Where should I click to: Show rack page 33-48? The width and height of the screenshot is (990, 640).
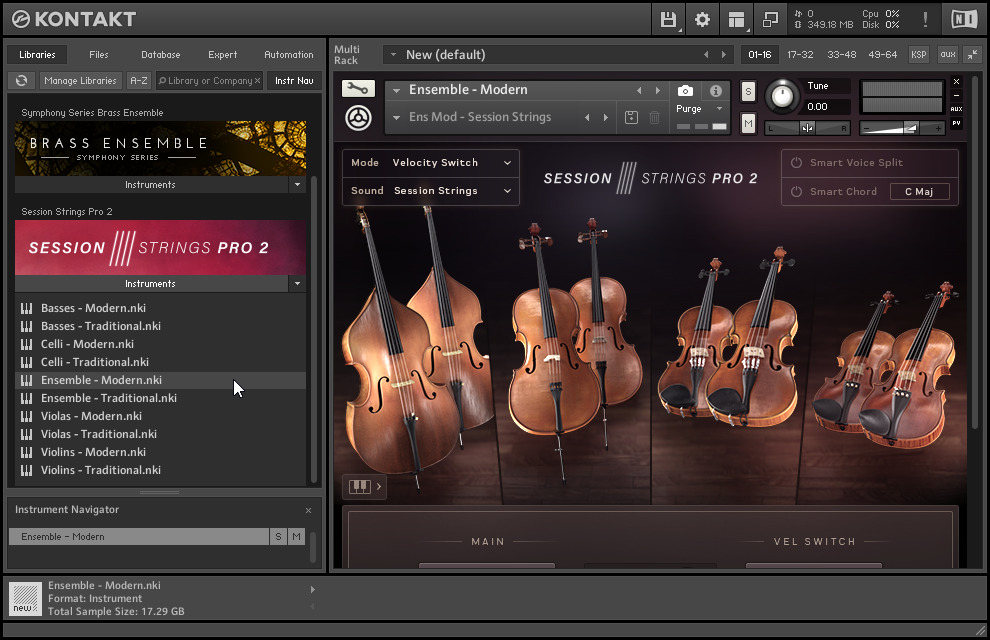point(842,55)
